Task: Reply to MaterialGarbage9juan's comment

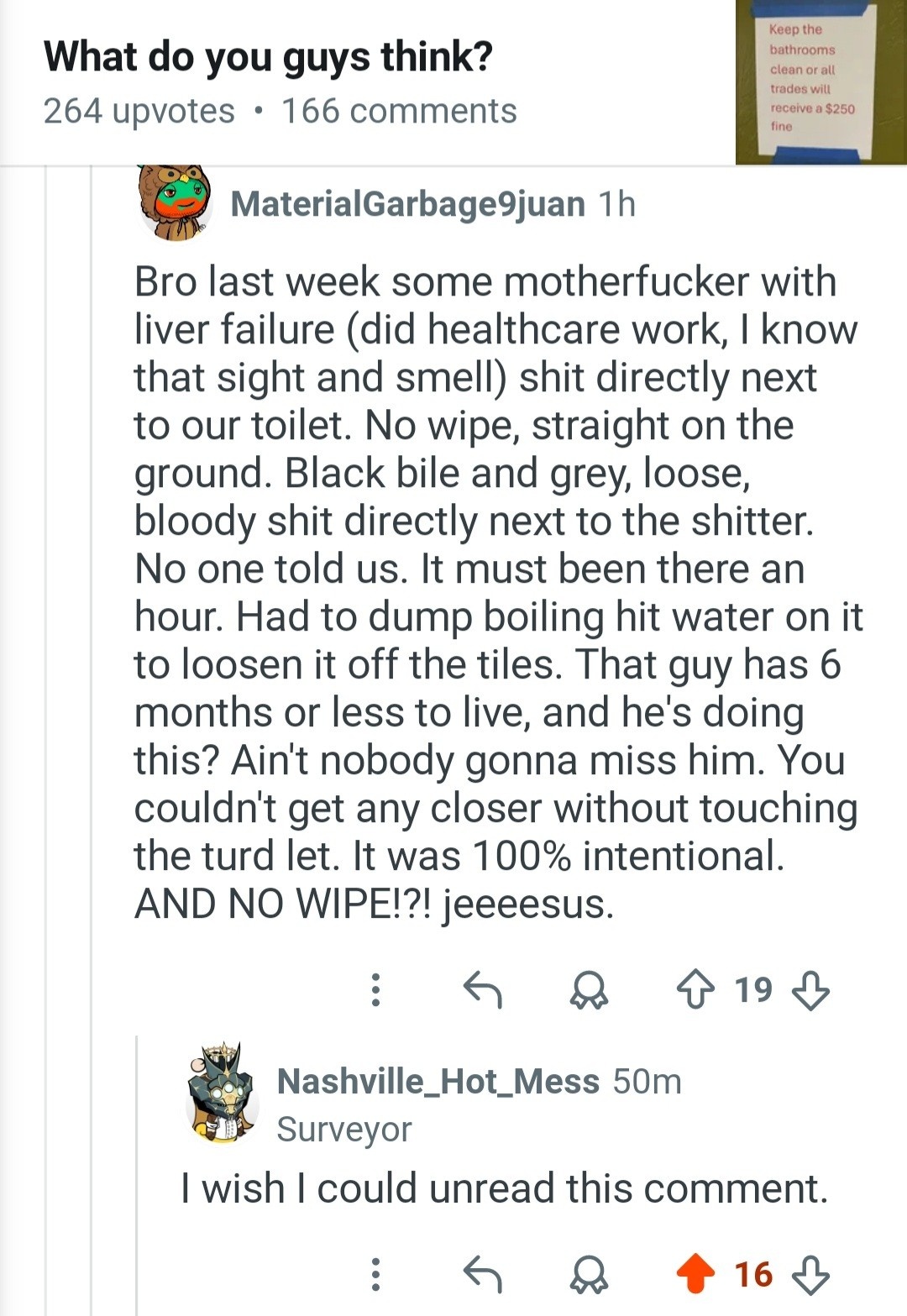Action: click(x=483, y=990)
